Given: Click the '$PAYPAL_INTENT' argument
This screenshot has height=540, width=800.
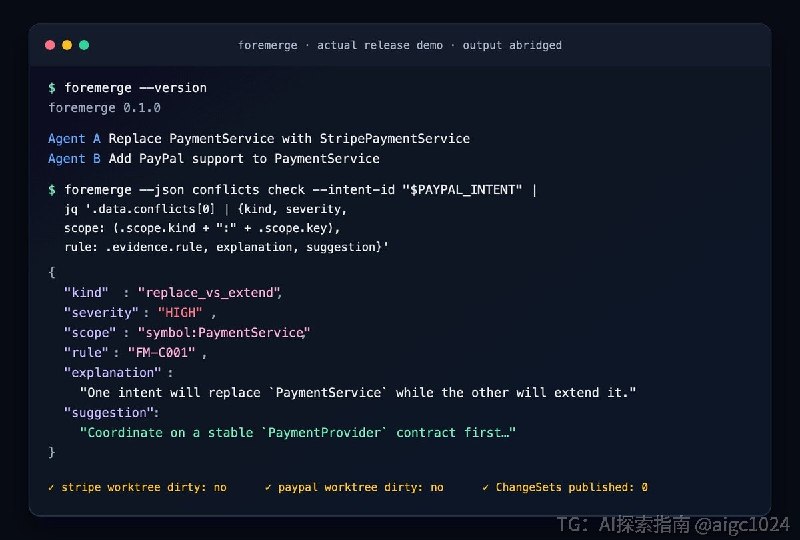Looking at the screenshot, I should click(x=462, y=190).
